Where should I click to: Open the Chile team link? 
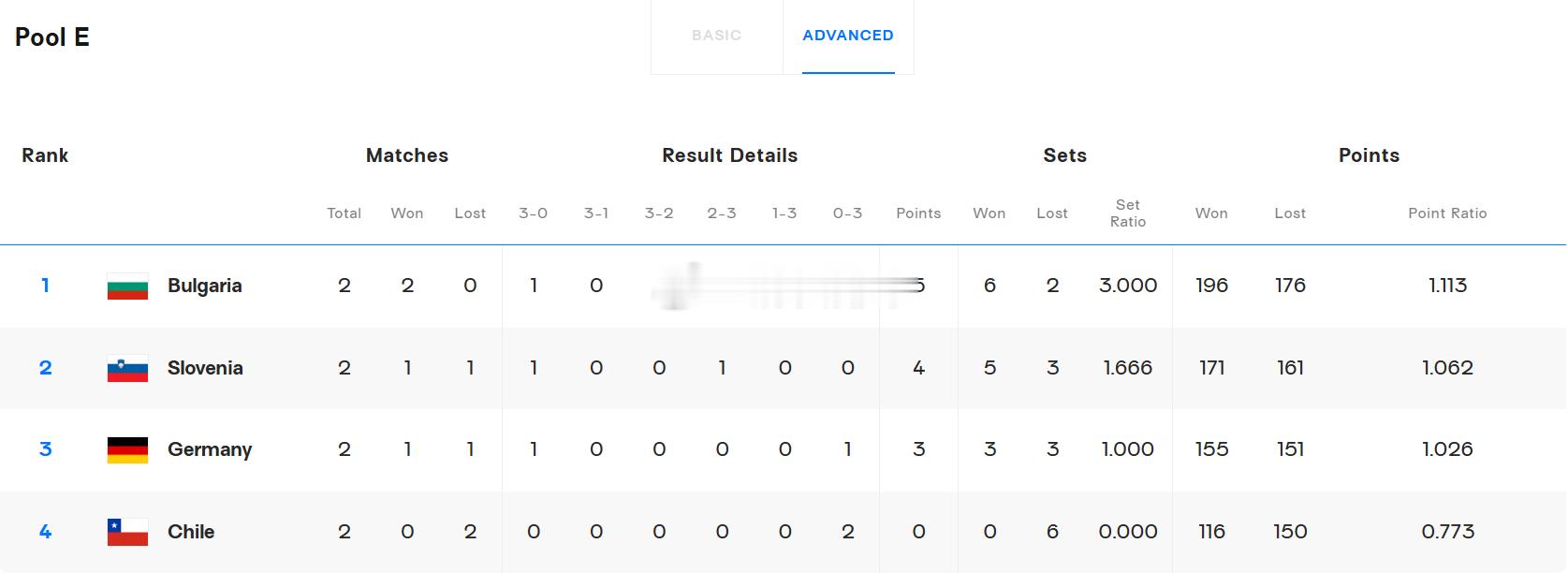191,532
